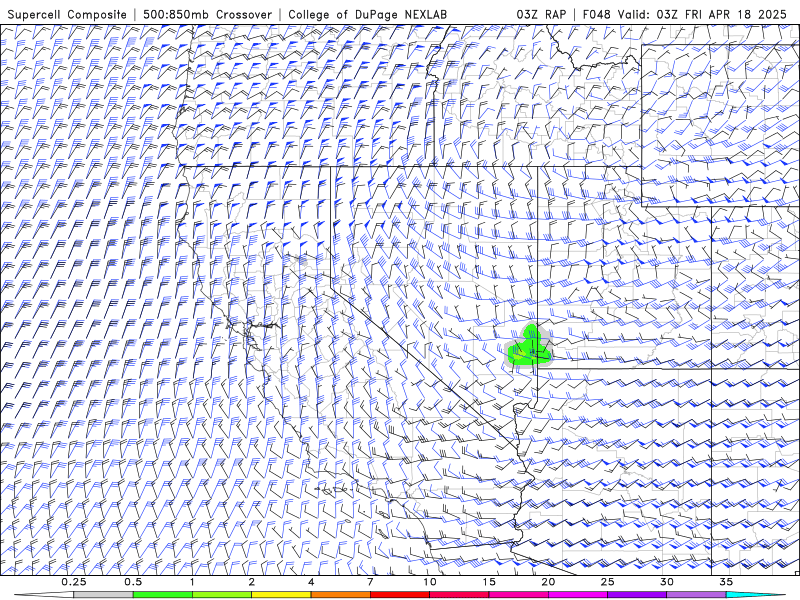Screen dimensions: 800x600
Task: Click the 0.5 legend value
Action: coord(133,582)
